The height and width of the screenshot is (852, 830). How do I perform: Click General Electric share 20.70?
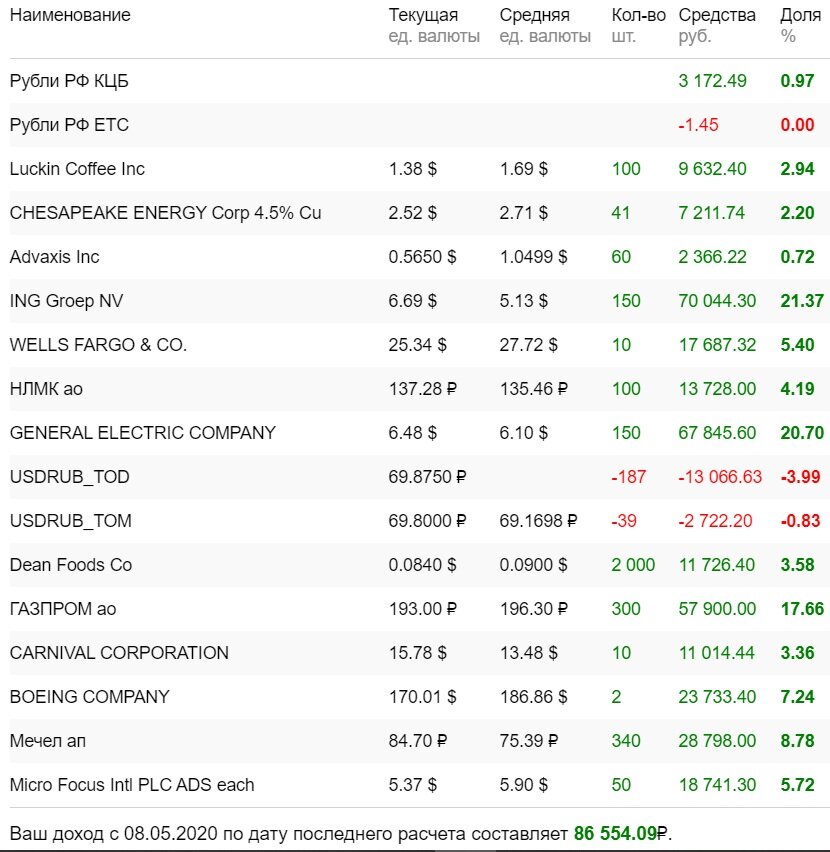[x=802, y=433]
